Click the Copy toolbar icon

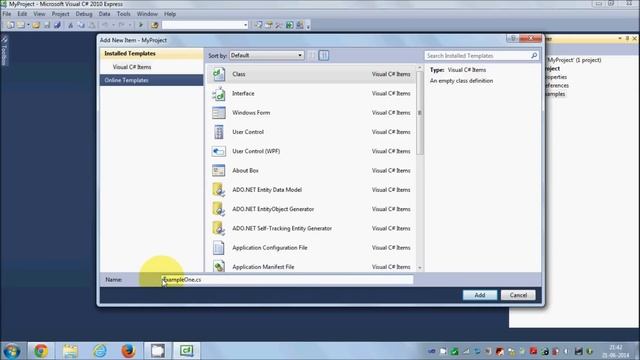pos(81,25)
